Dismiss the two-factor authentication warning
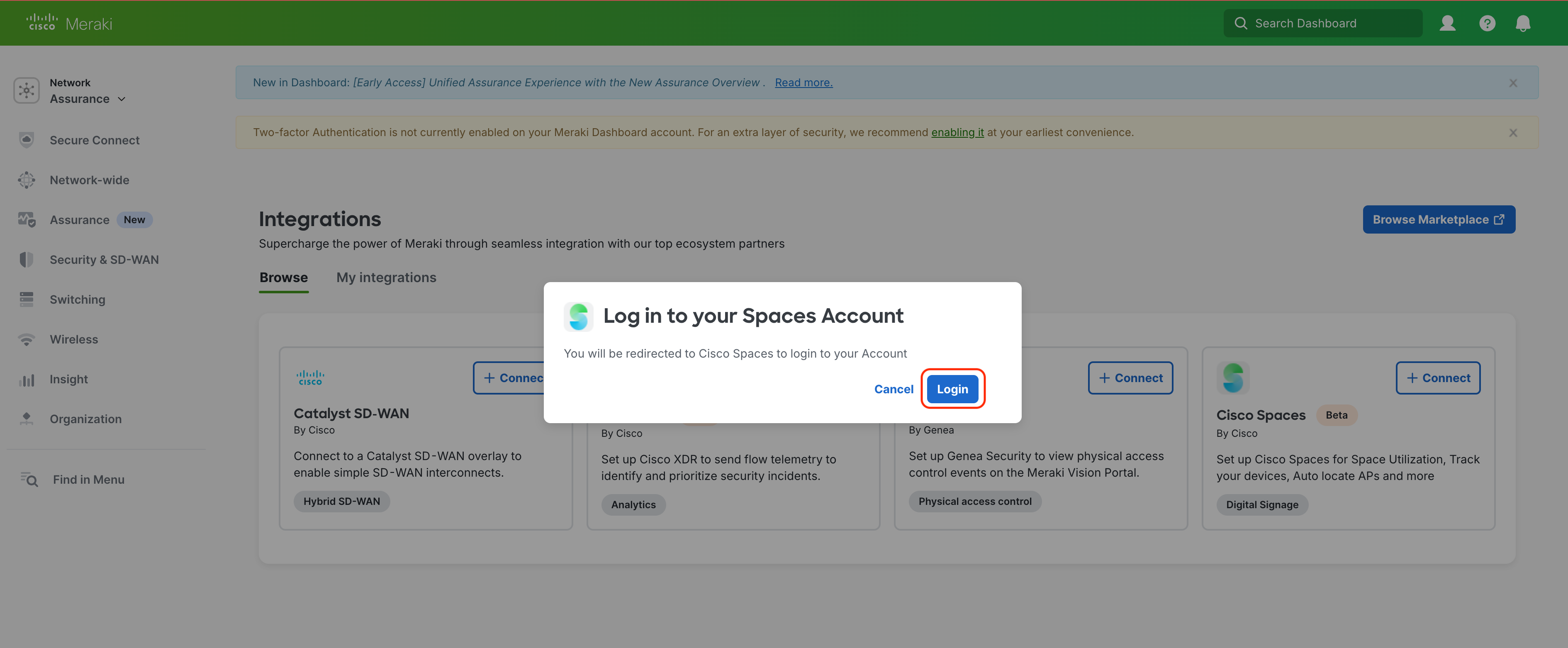 click(1512, 133)
